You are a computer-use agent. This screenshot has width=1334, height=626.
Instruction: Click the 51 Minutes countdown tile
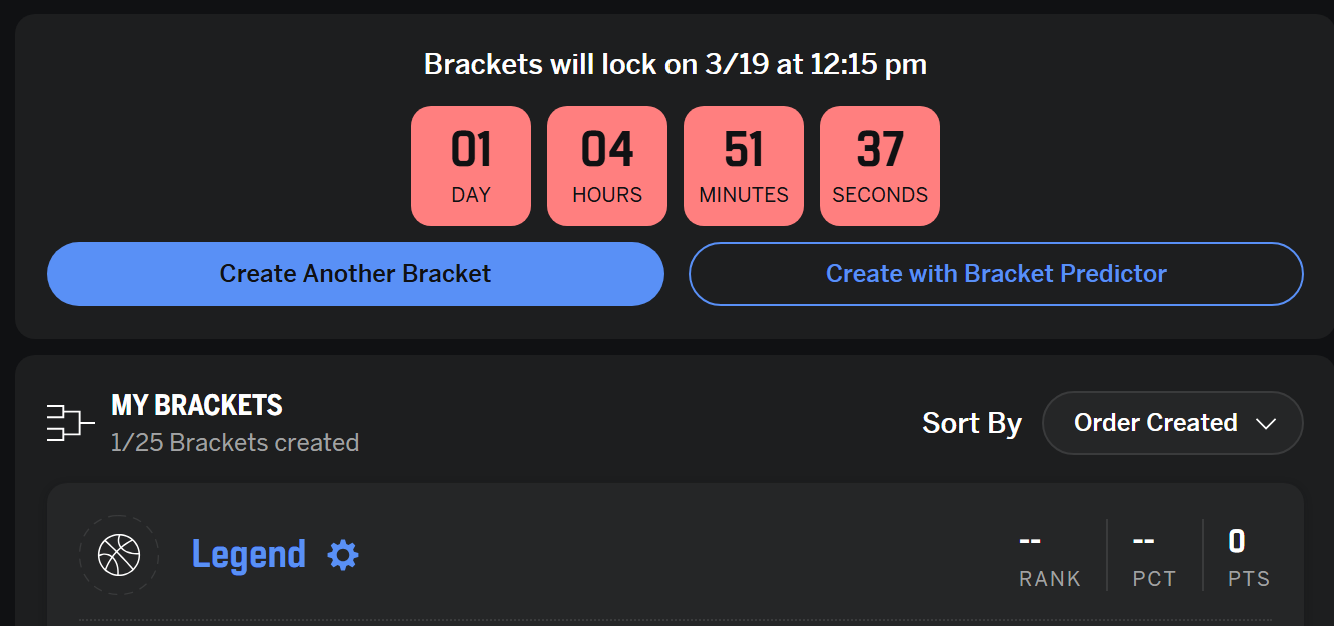tap(744, 166)
